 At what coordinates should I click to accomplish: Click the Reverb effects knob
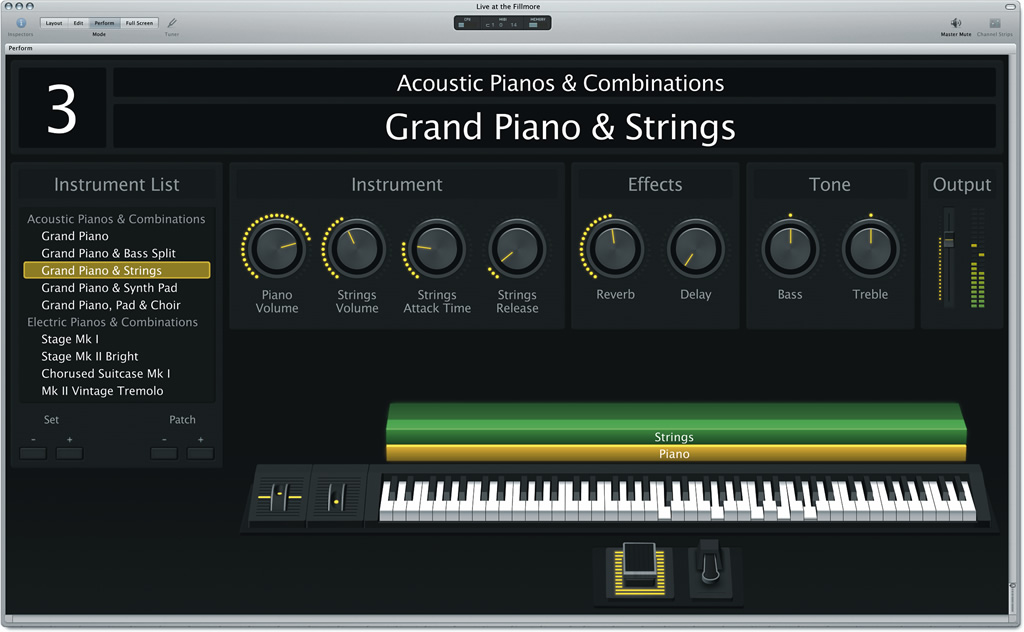point(613,249)
